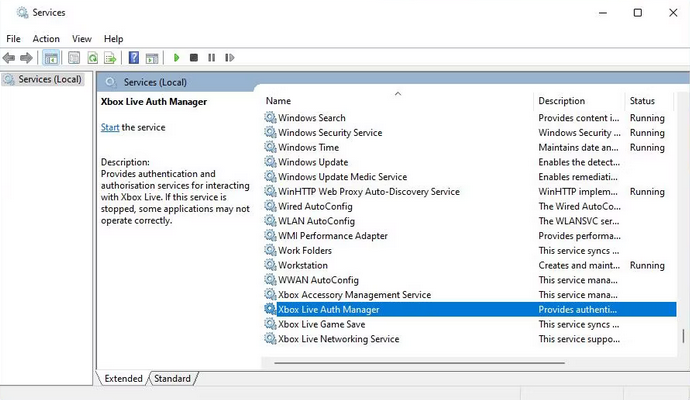
Task: Open the View menu
Action: coord(82,39)
